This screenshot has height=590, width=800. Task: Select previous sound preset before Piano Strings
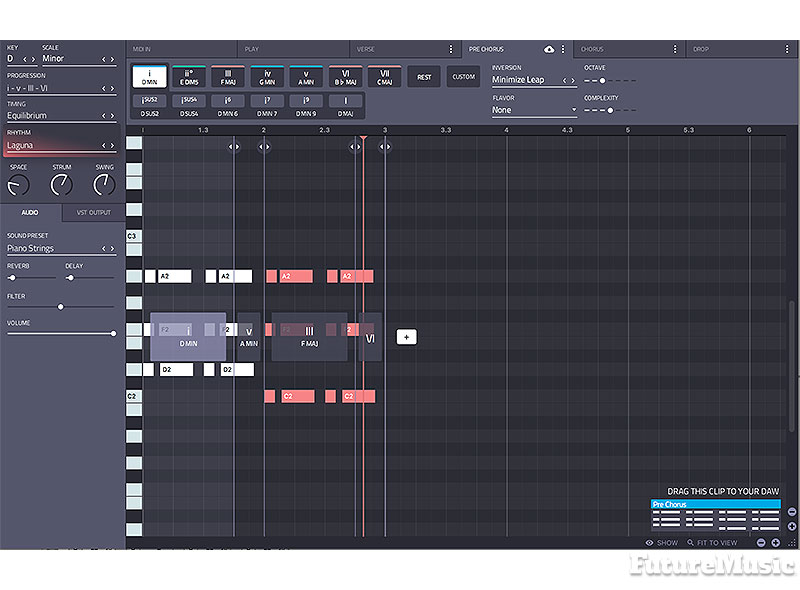104,249
